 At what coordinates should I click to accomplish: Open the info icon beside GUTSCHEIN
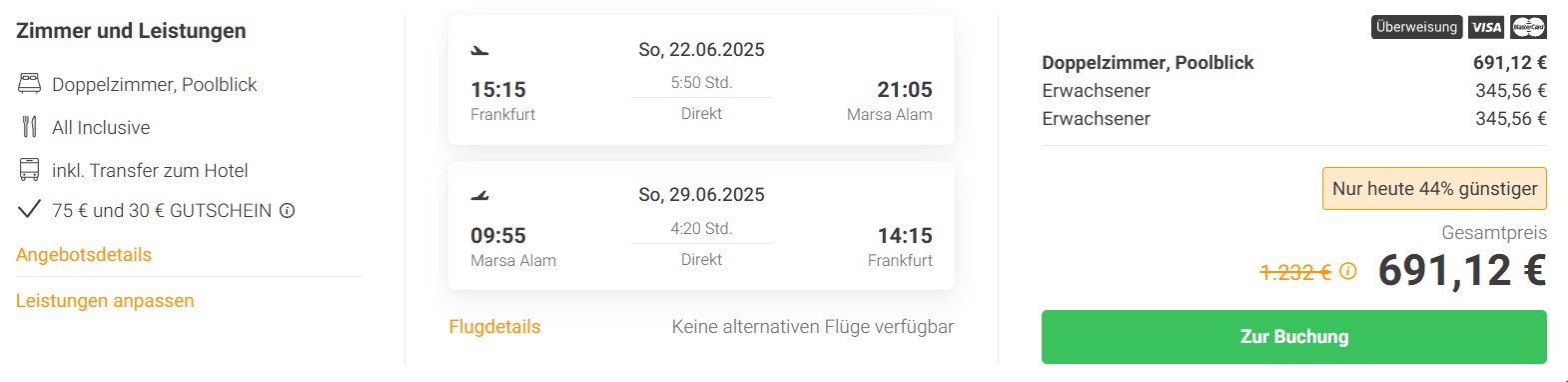tap(288, 211)
